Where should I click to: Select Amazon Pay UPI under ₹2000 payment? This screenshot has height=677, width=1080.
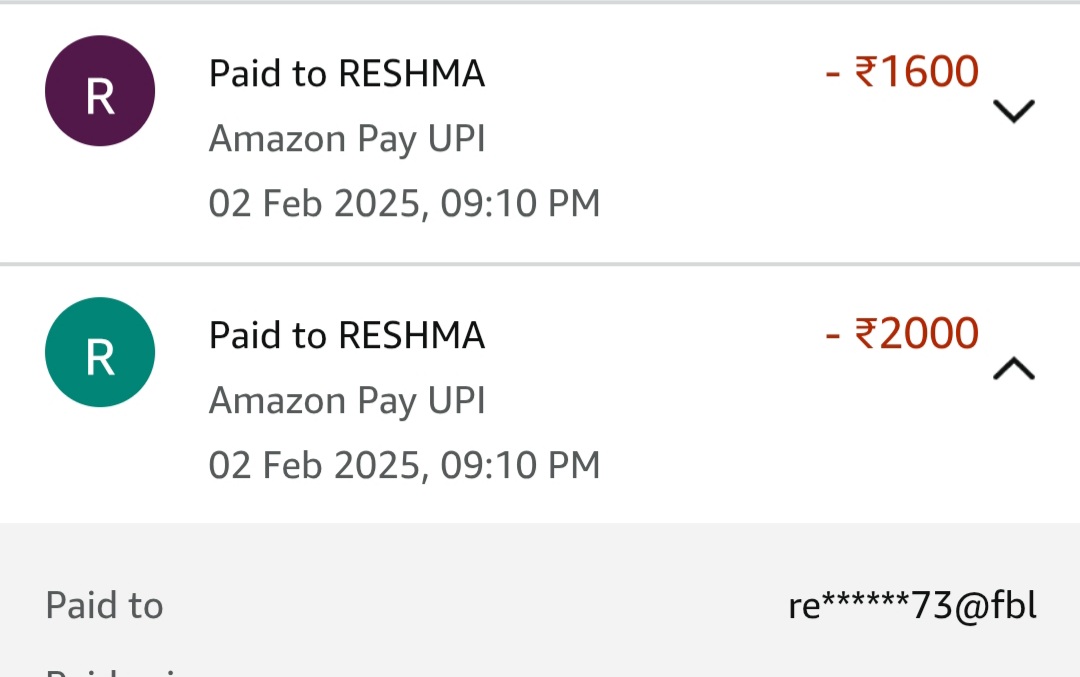(x=346, y=401)
